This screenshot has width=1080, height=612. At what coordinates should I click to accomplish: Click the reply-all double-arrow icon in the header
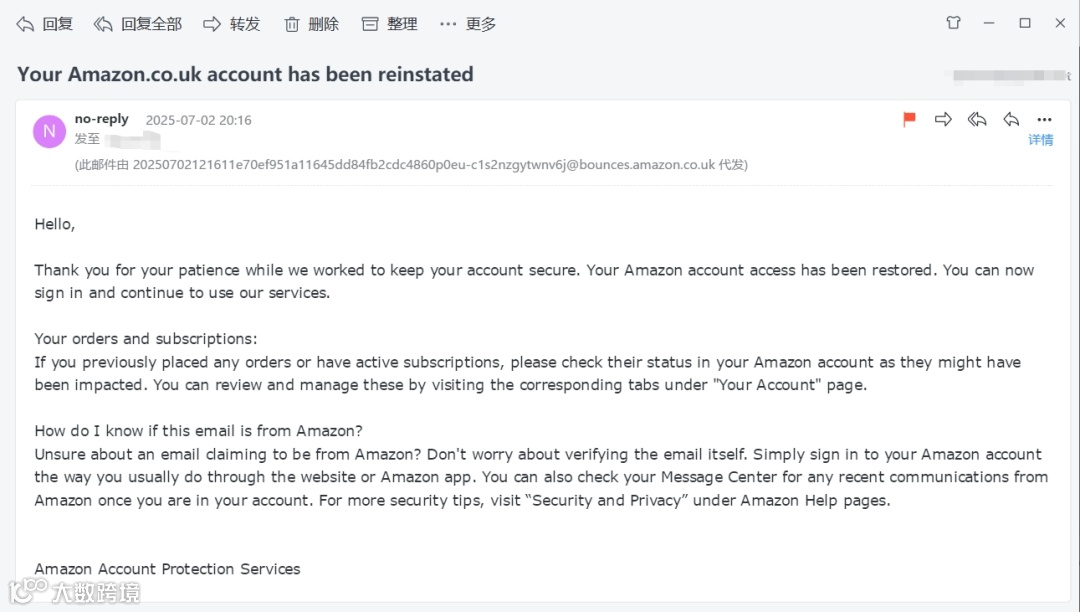(977, 120)
